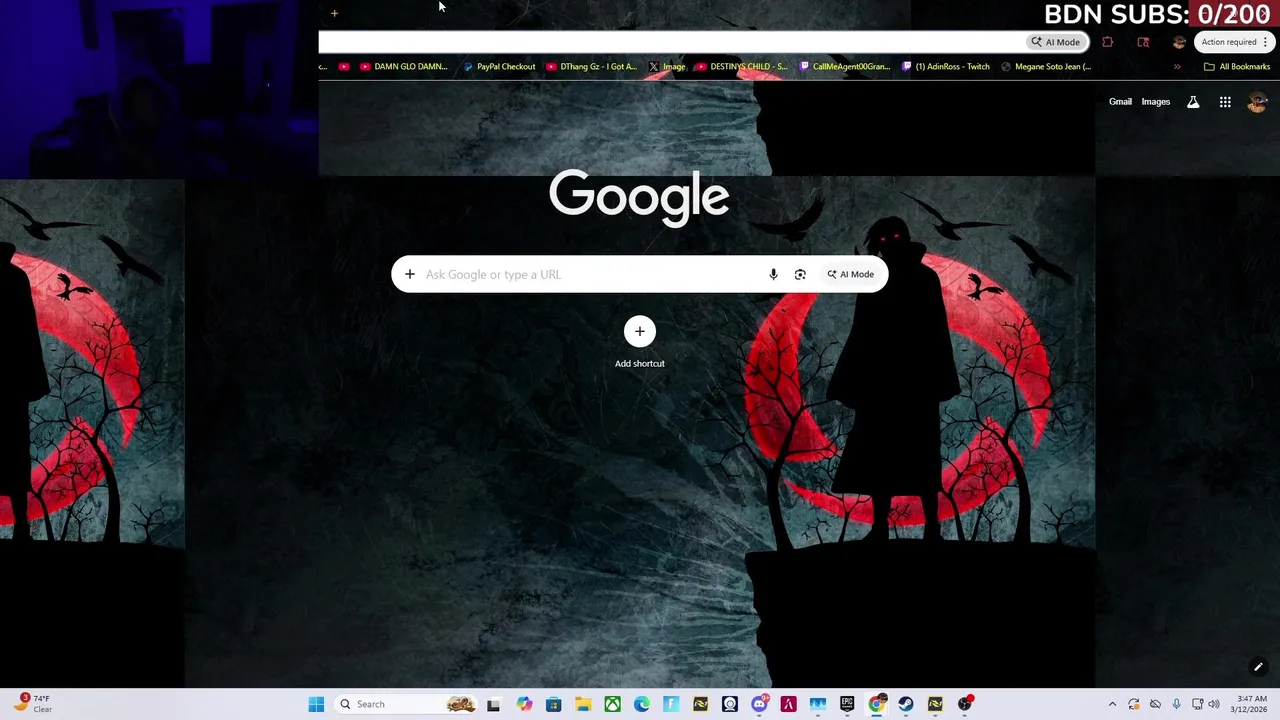Open the YouTube icon-only bookmark
Viewport: 1280px width, 720px height.
tap(344, 67)
